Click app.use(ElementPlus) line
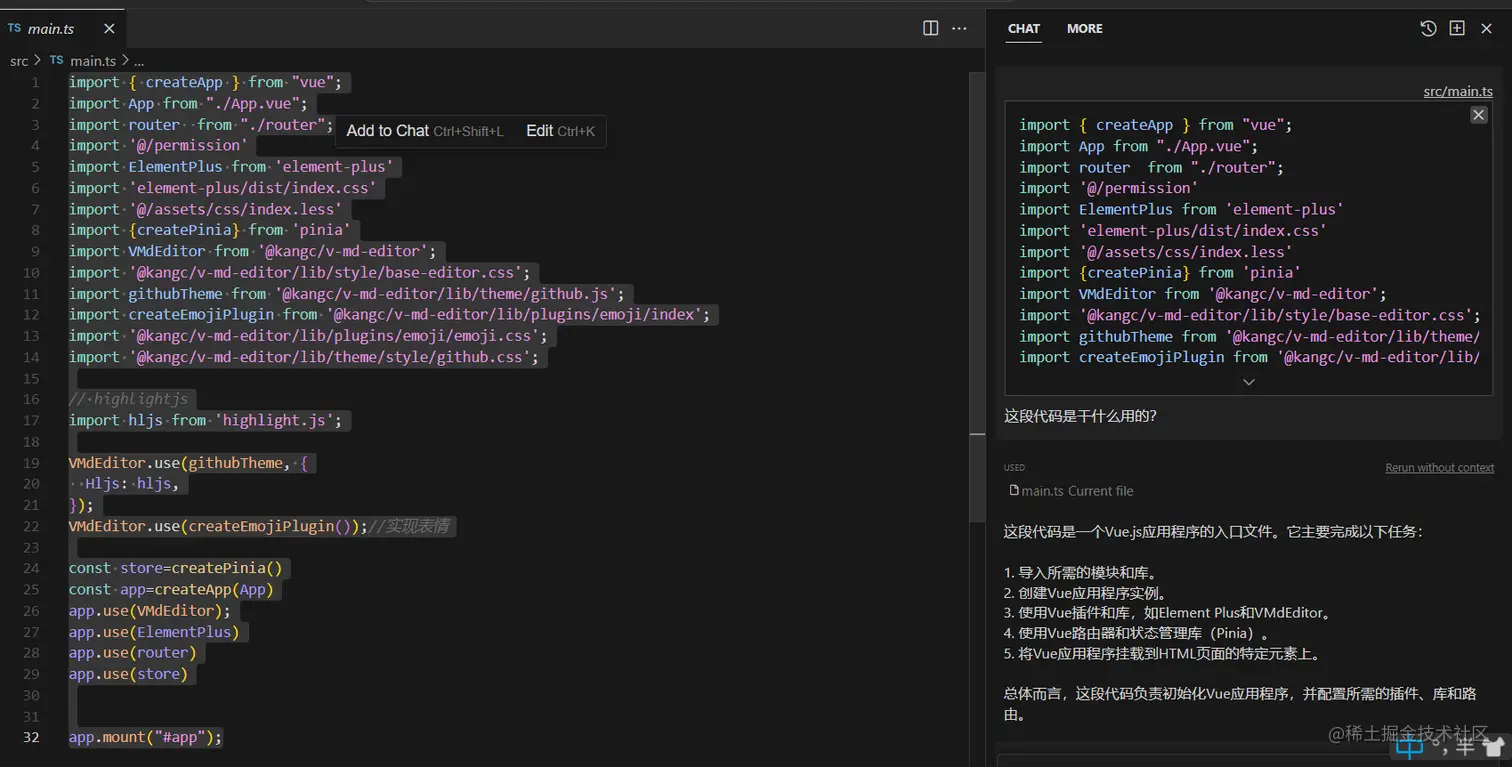Screen dimensions: 1512x767 click(x=154, y=632)
